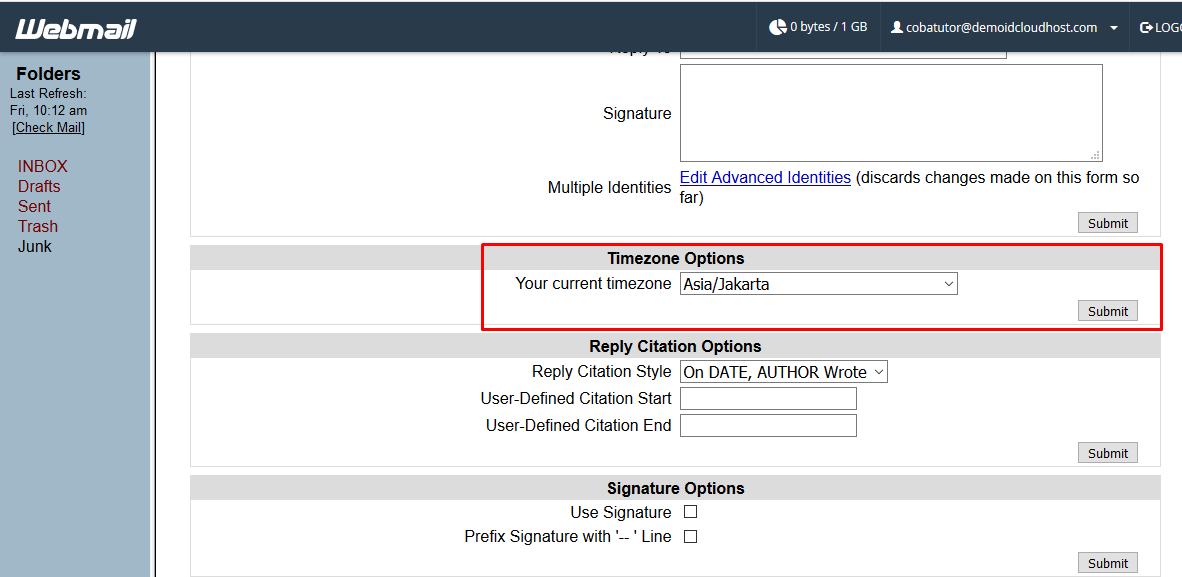Open the Reply Citation Style dropdown

coord(782,371)
